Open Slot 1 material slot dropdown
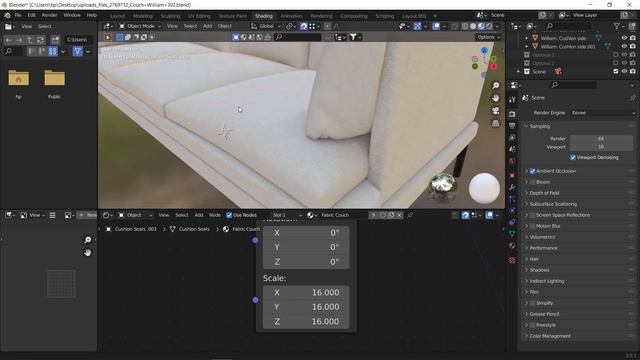Image resolution: width=640 pixels, height=360 pixels. click(x=287, y=215)
